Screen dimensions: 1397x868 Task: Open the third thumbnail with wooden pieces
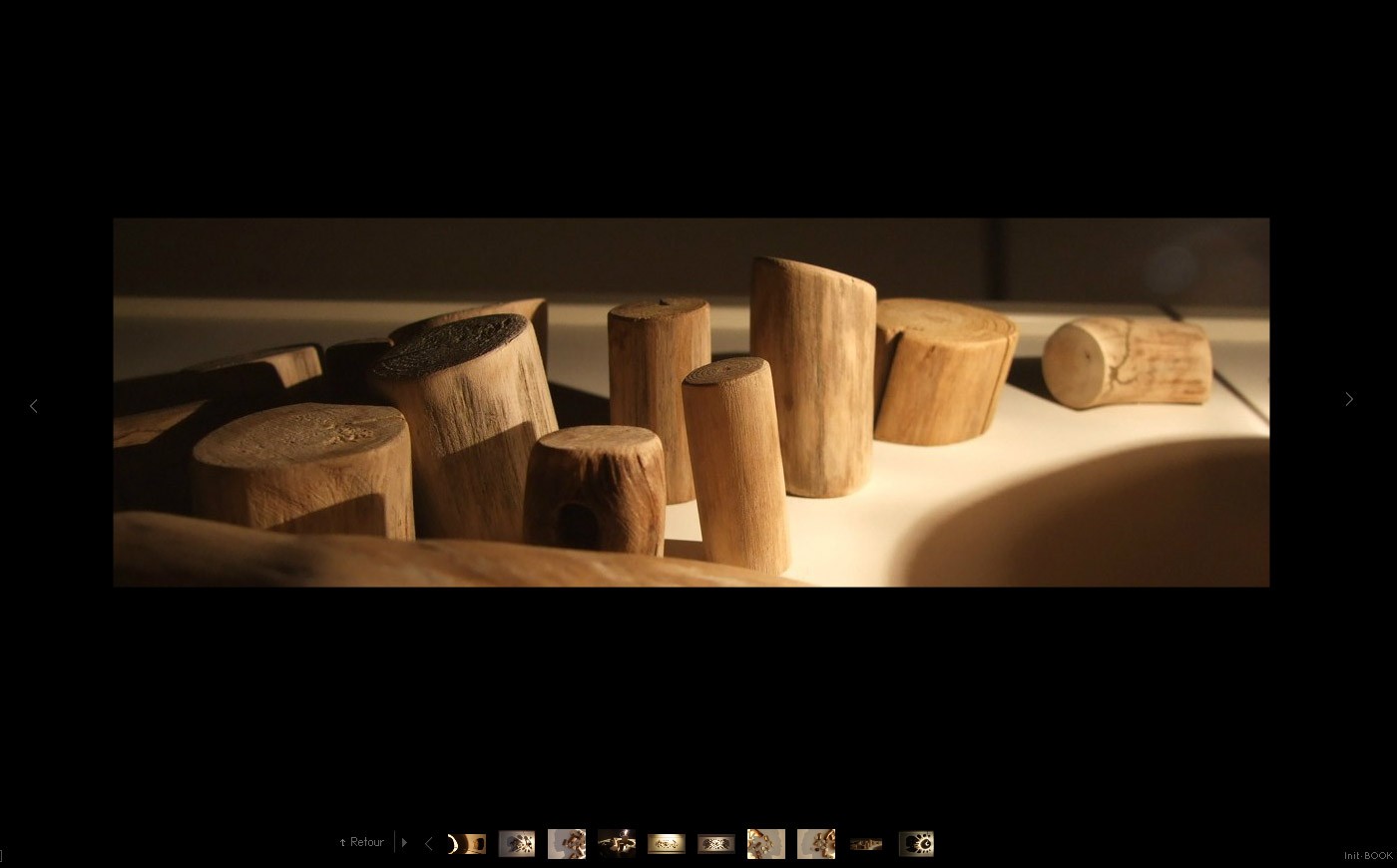coord(567,844)
